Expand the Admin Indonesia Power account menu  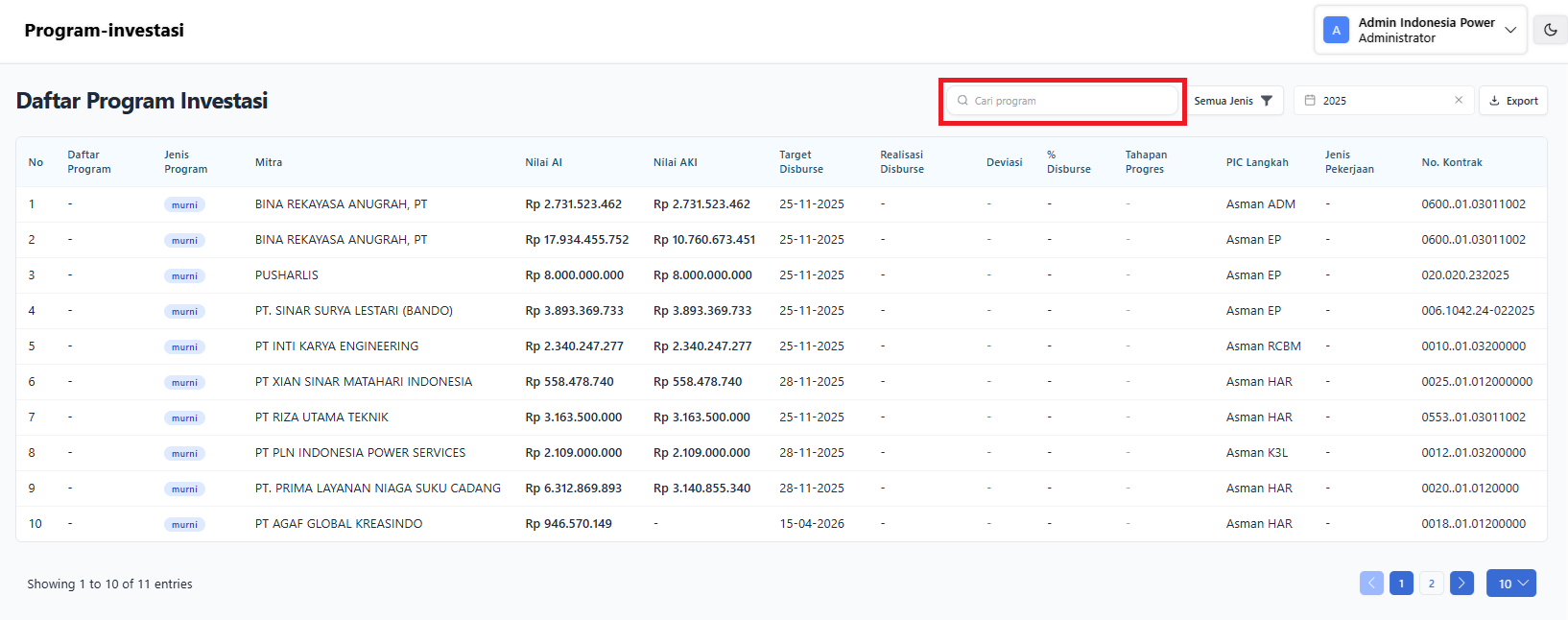coord(1510,30)
